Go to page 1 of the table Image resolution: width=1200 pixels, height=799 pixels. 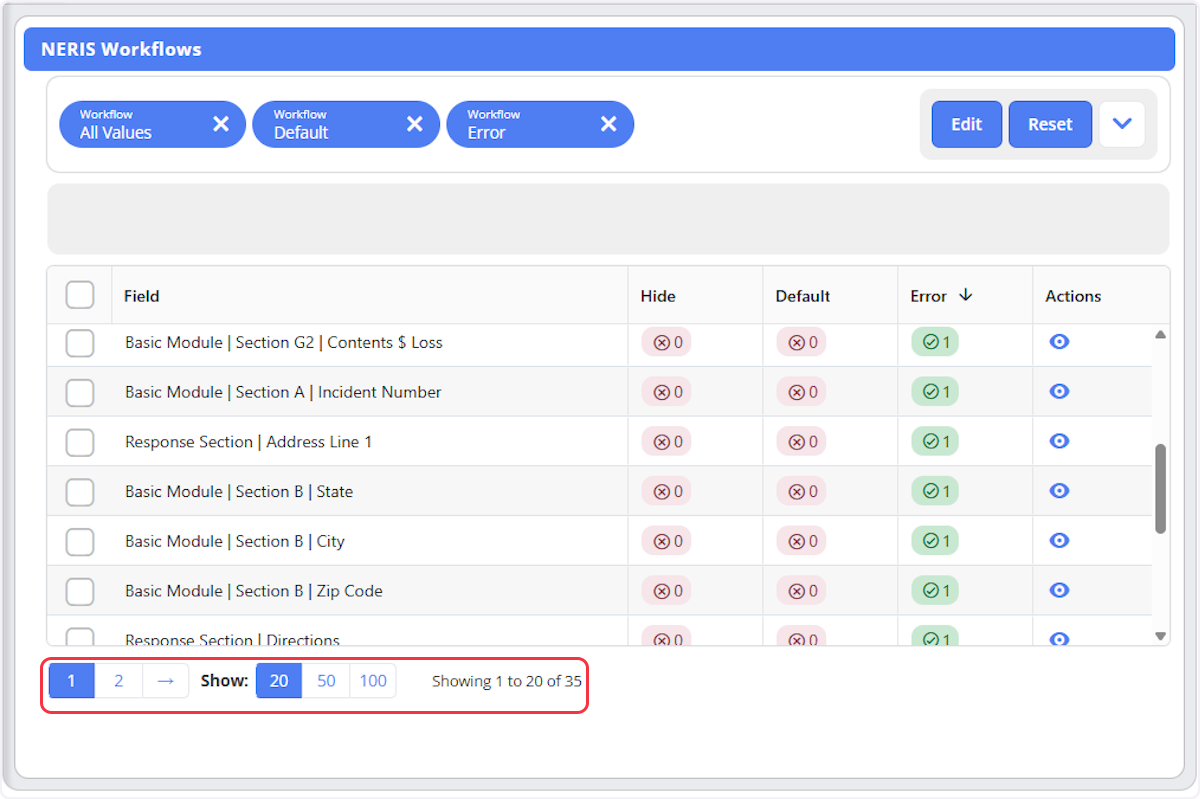[72, 681]
